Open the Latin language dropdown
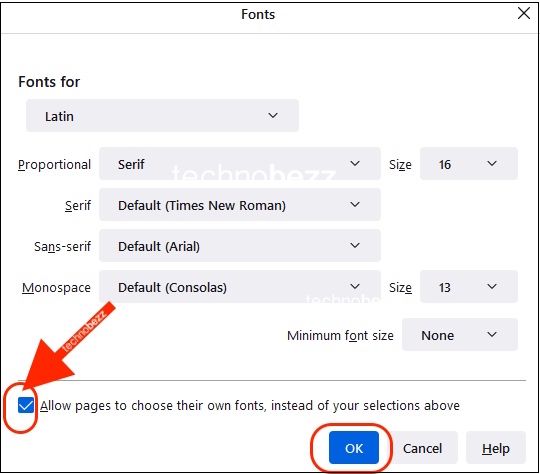 (x=162, y=116)
